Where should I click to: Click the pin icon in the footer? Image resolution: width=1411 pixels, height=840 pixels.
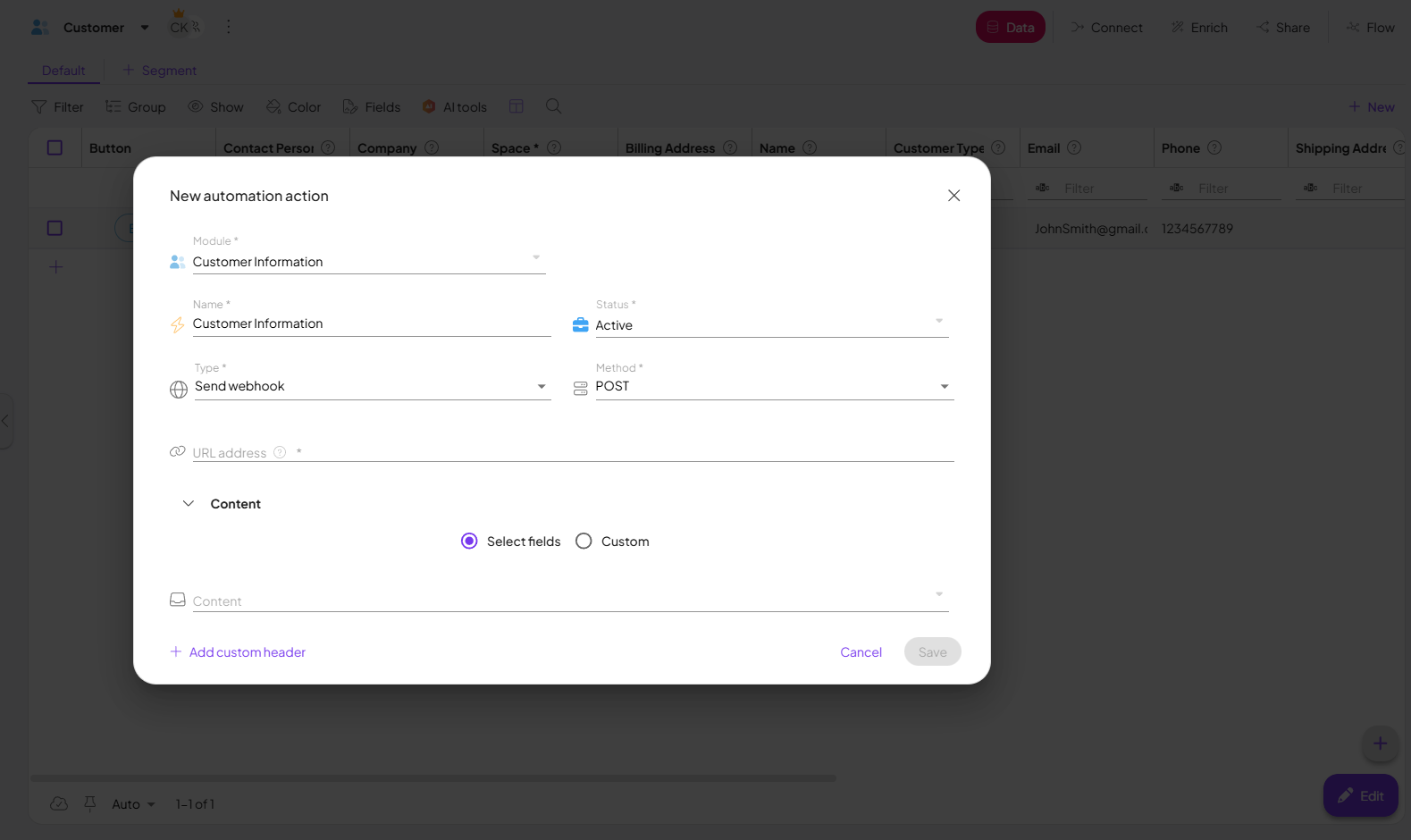90,803
